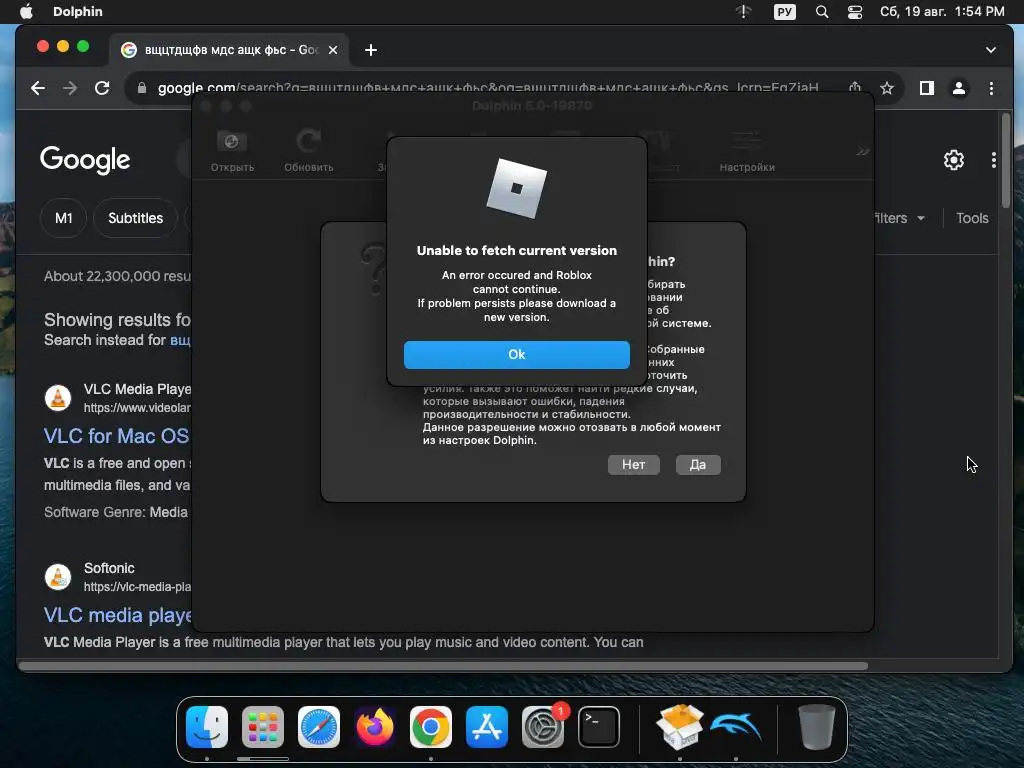Open Chrome three-dot menu
The width and height of the screenshot is (1024, 768).
[991, 88]
